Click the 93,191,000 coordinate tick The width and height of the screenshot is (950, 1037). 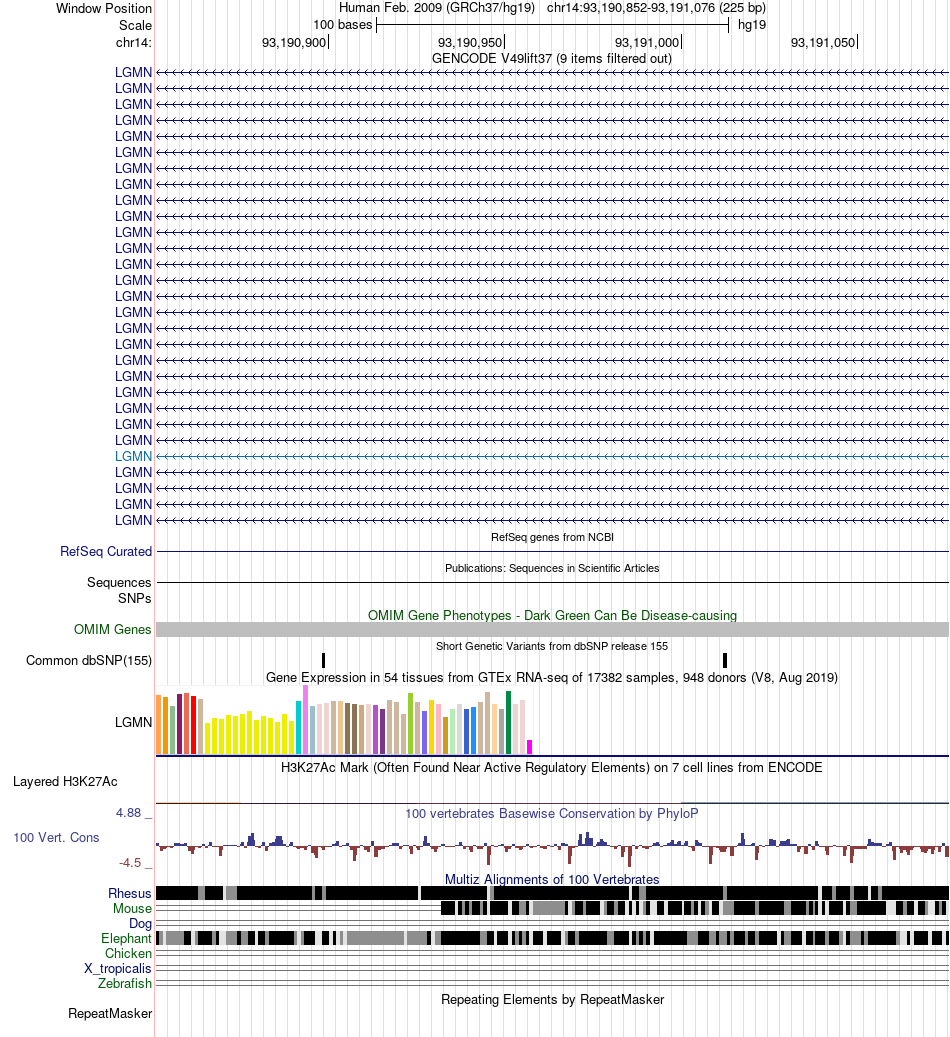(647, 42)
